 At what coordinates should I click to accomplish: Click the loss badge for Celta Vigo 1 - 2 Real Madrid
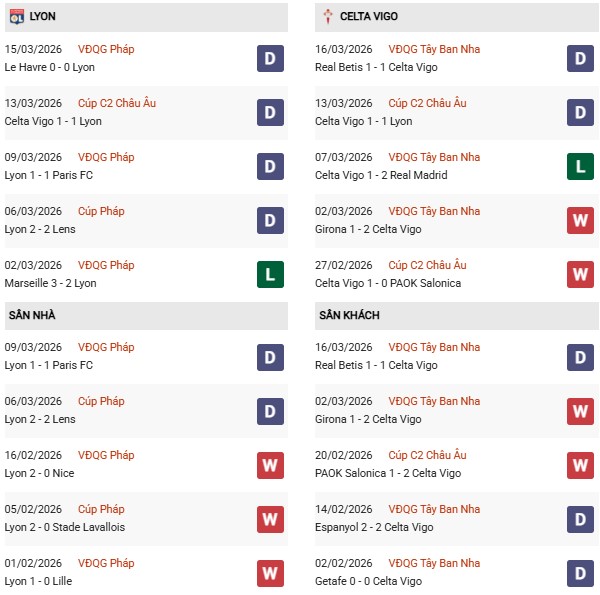click(x=581, y=167)
